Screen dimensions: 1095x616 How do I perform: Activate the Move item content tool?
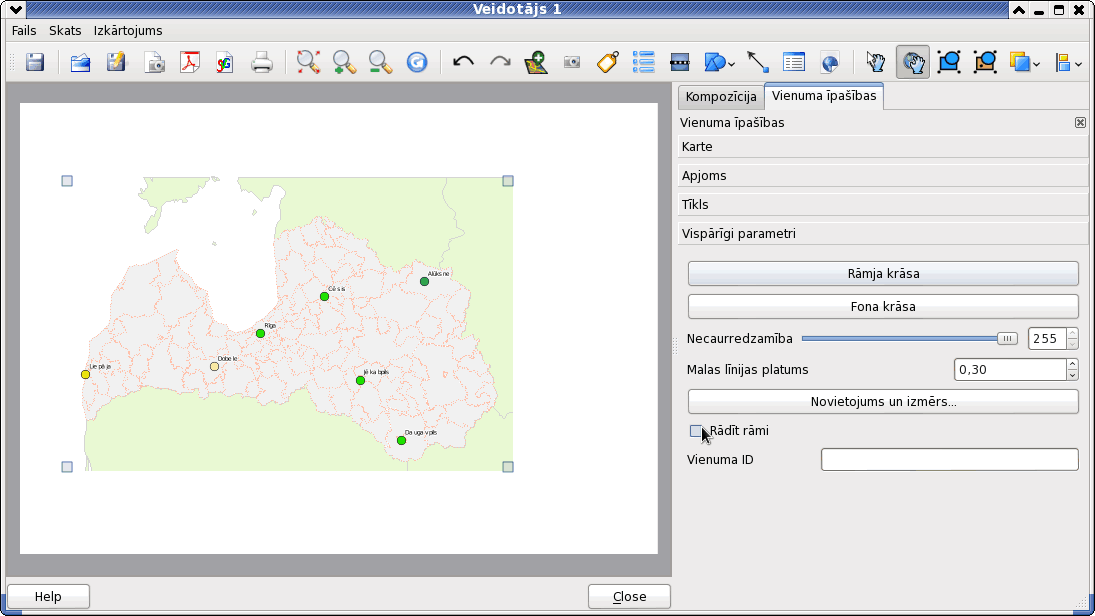pyautogui.click(x=913, y=62)
